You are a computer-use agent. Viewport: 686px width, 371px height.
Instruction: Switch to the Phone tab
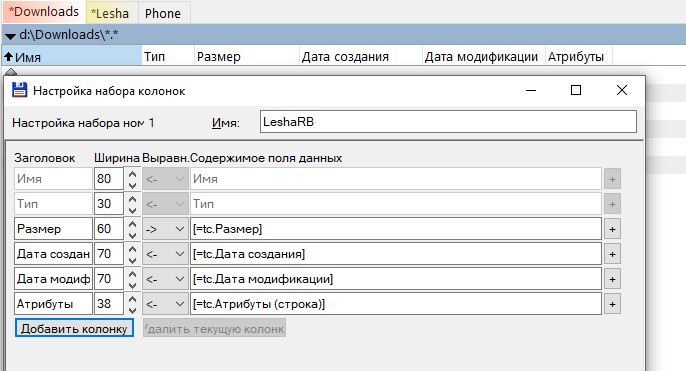pyautogui.click(x=163, y=13)
